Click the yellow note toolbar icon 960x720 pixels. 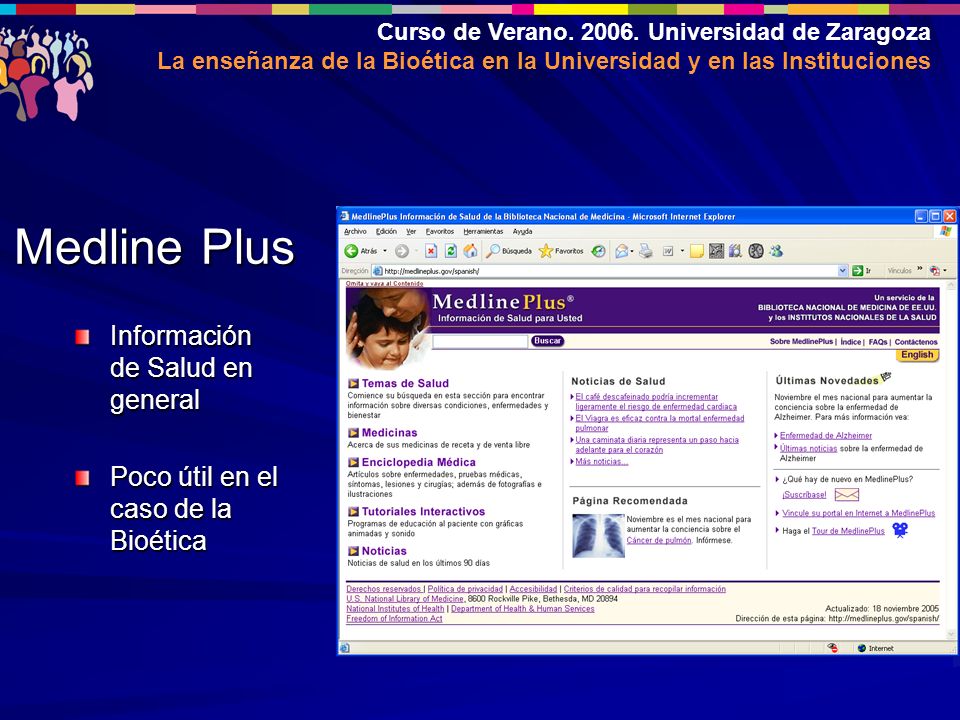click(x=697, y=251)
